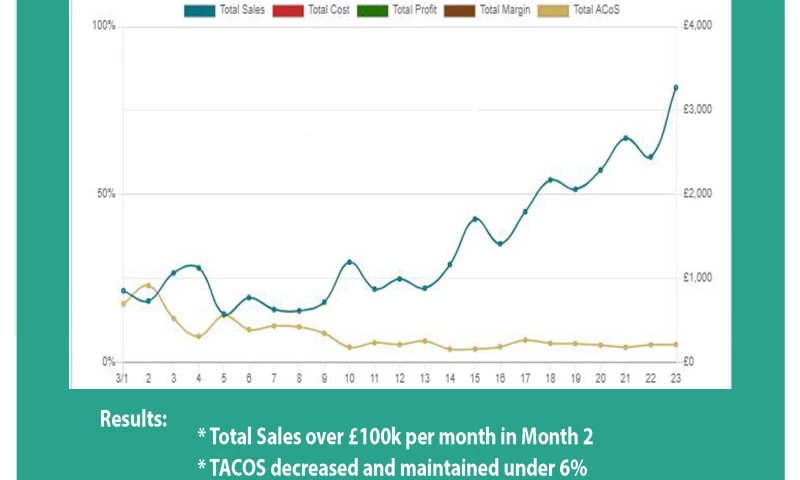
Task: Click the Results heading text
Action: (133, 419)
